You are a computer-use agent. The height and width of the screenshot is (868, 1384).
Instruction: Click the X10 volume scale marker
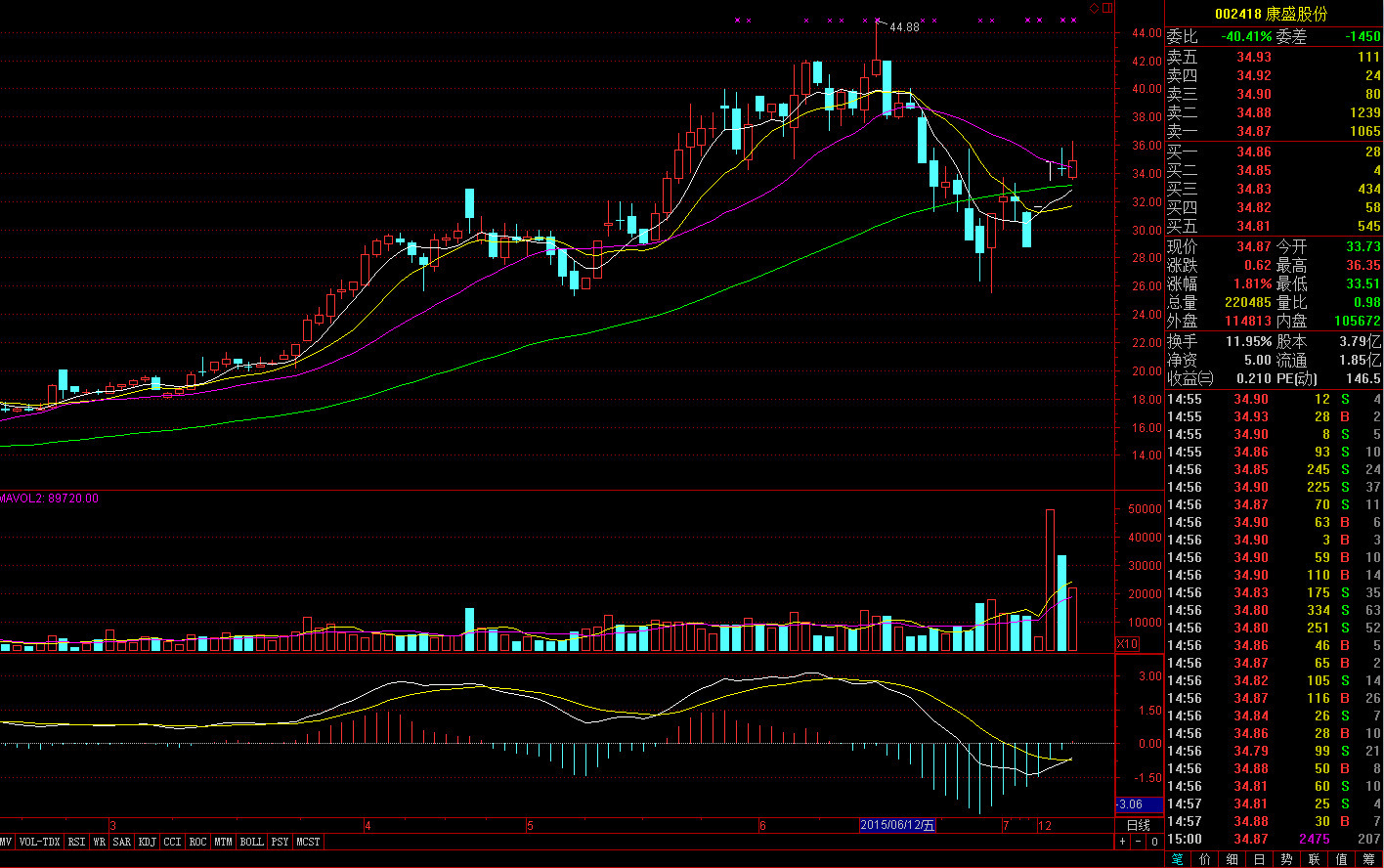(x=1127, y=644)
